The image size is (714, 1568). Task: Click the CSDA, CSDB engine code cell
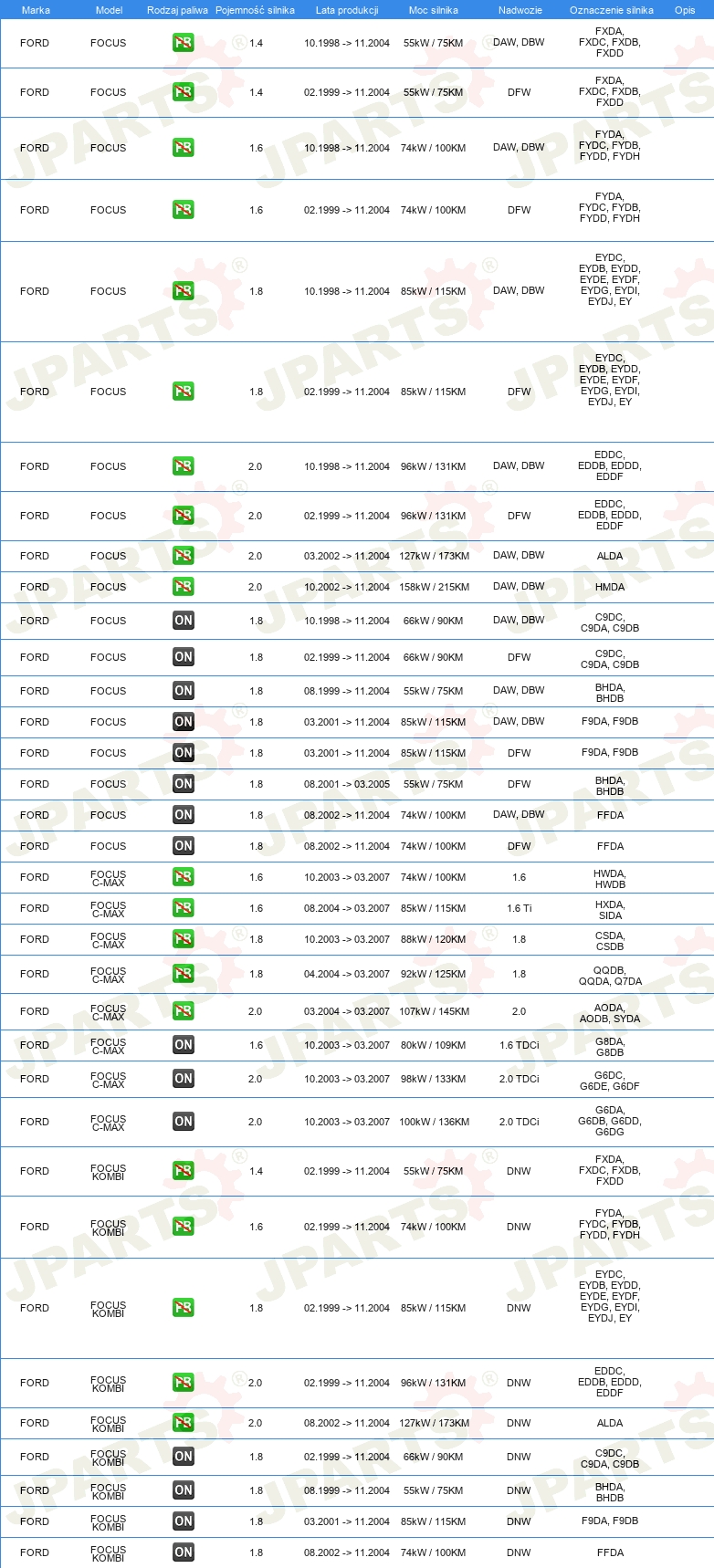coord(610,941)
